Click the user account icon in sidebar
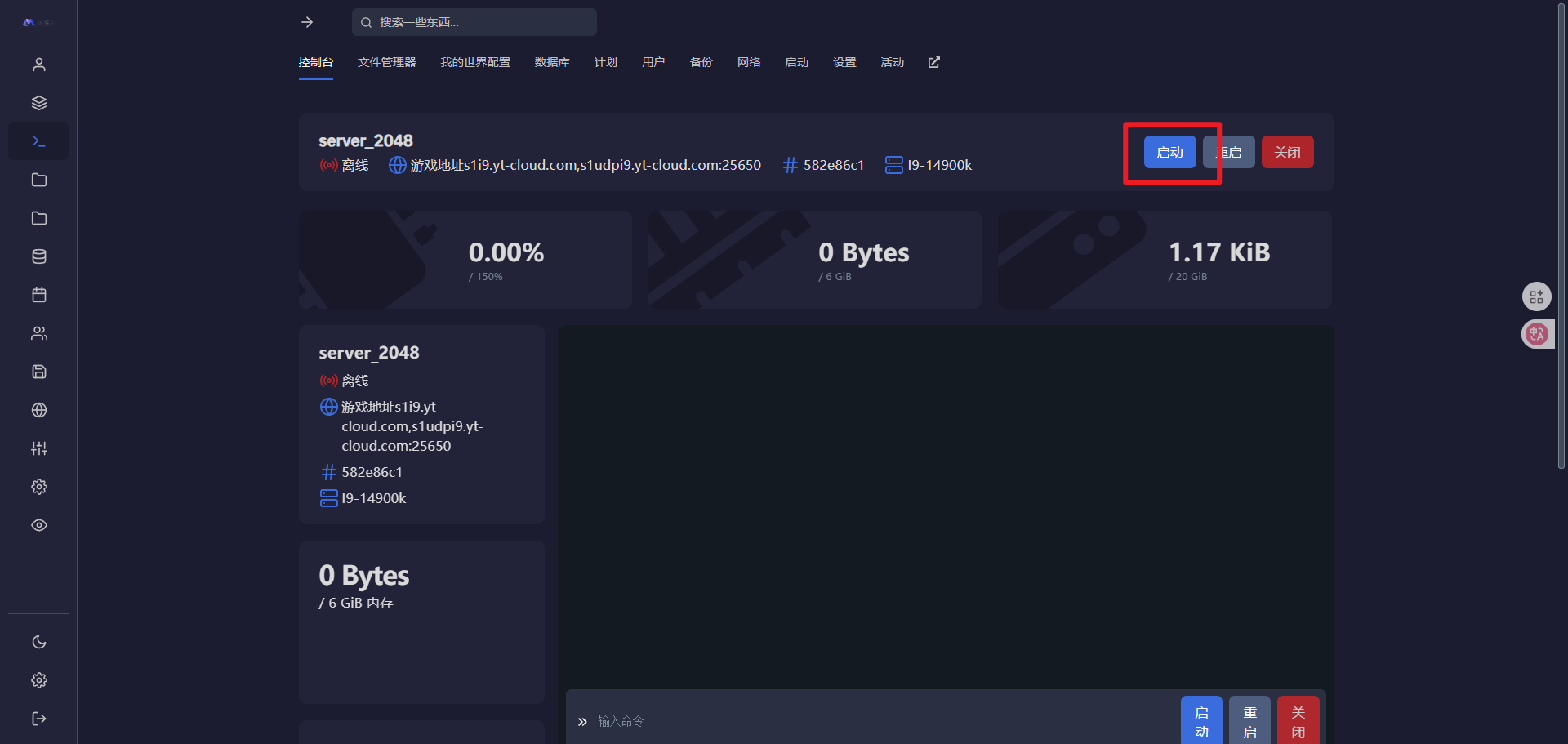 click(x=38, y=65)
